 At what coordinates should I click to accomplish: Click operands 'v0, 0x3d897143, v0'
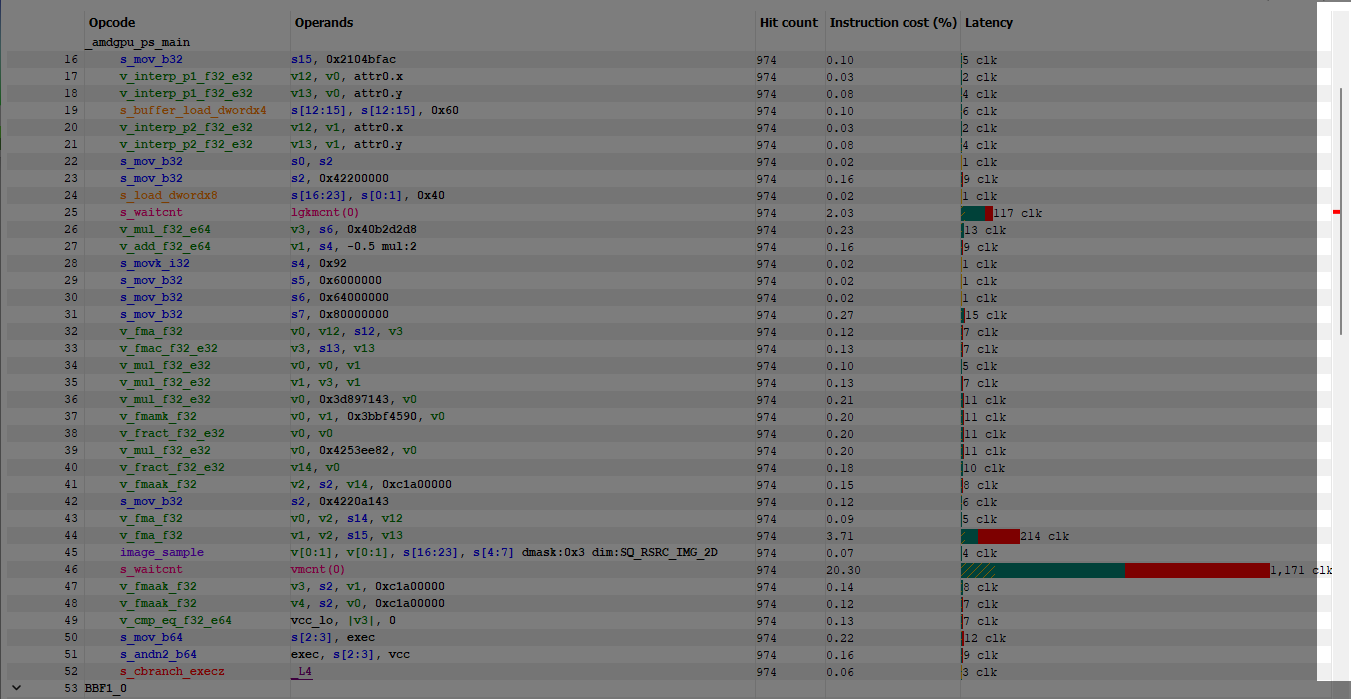pyautogui.click(x=354, y=400)
